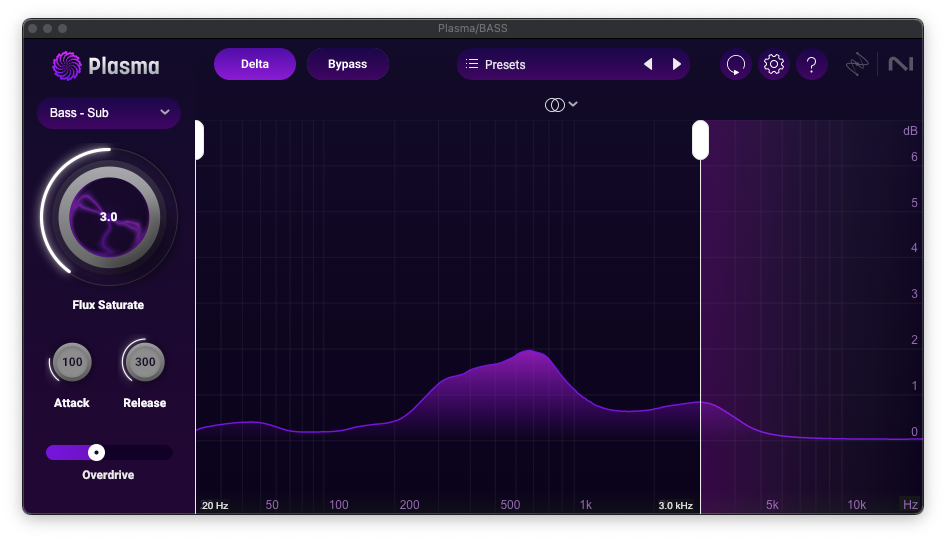This screenshot has height=541, width=946.
Task: Click the high frequency range handle
Action: point(700,140)
